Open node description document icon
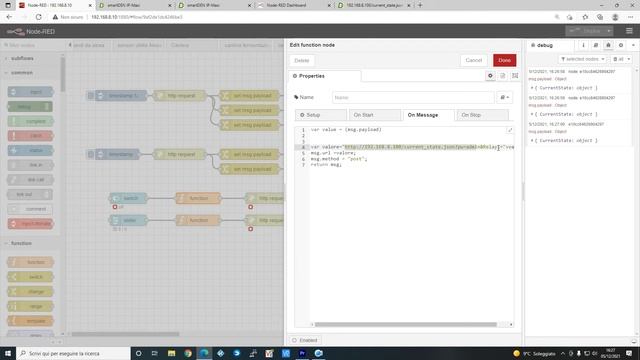This screenshot has height=360, width=640. point(502,76)
